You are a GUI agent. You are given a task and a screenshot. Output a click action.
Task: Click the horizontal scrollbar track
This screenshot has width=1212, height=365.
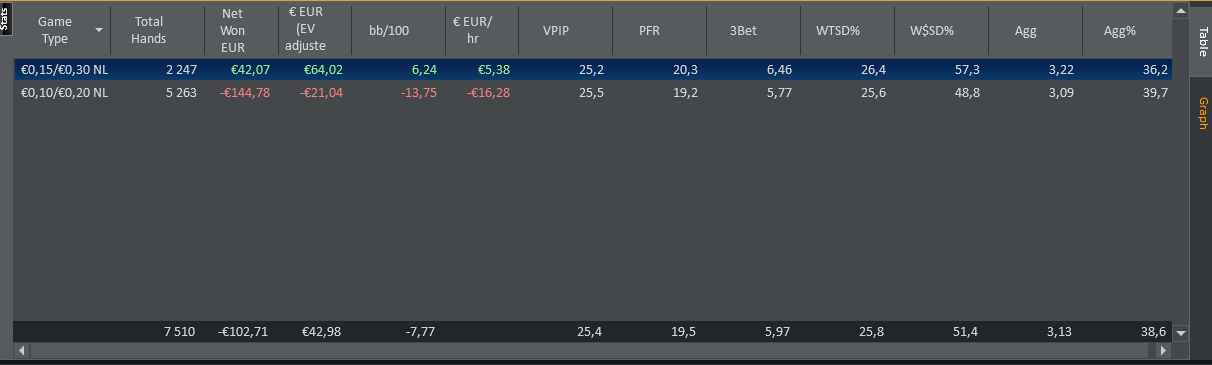click(592, 351)
